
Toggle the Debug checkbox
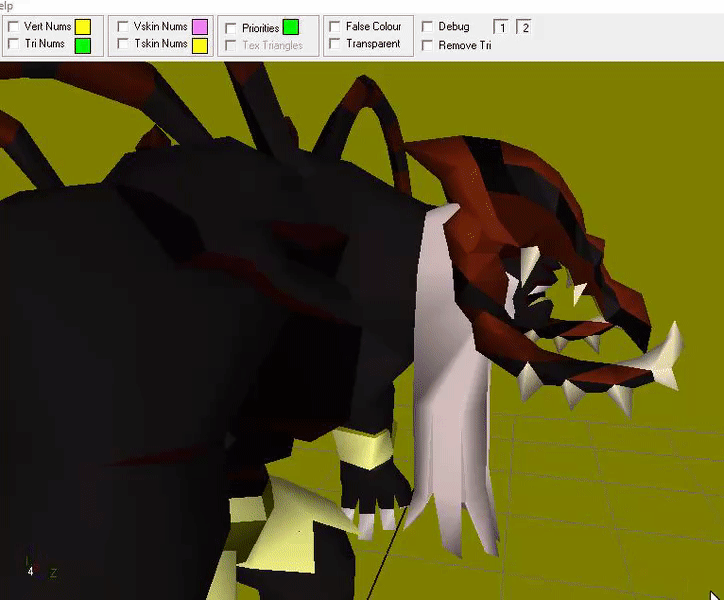click(x=428, y=26)
